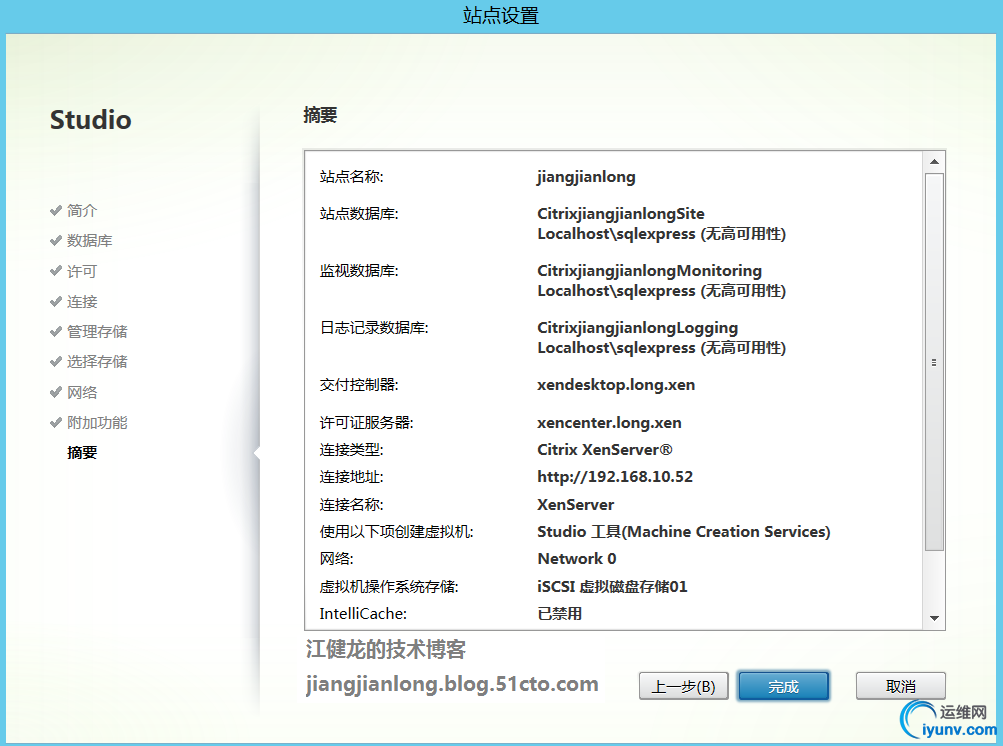Click the 网络: label in the summary
Screen dimensions: 1003x746
[336, 559]
